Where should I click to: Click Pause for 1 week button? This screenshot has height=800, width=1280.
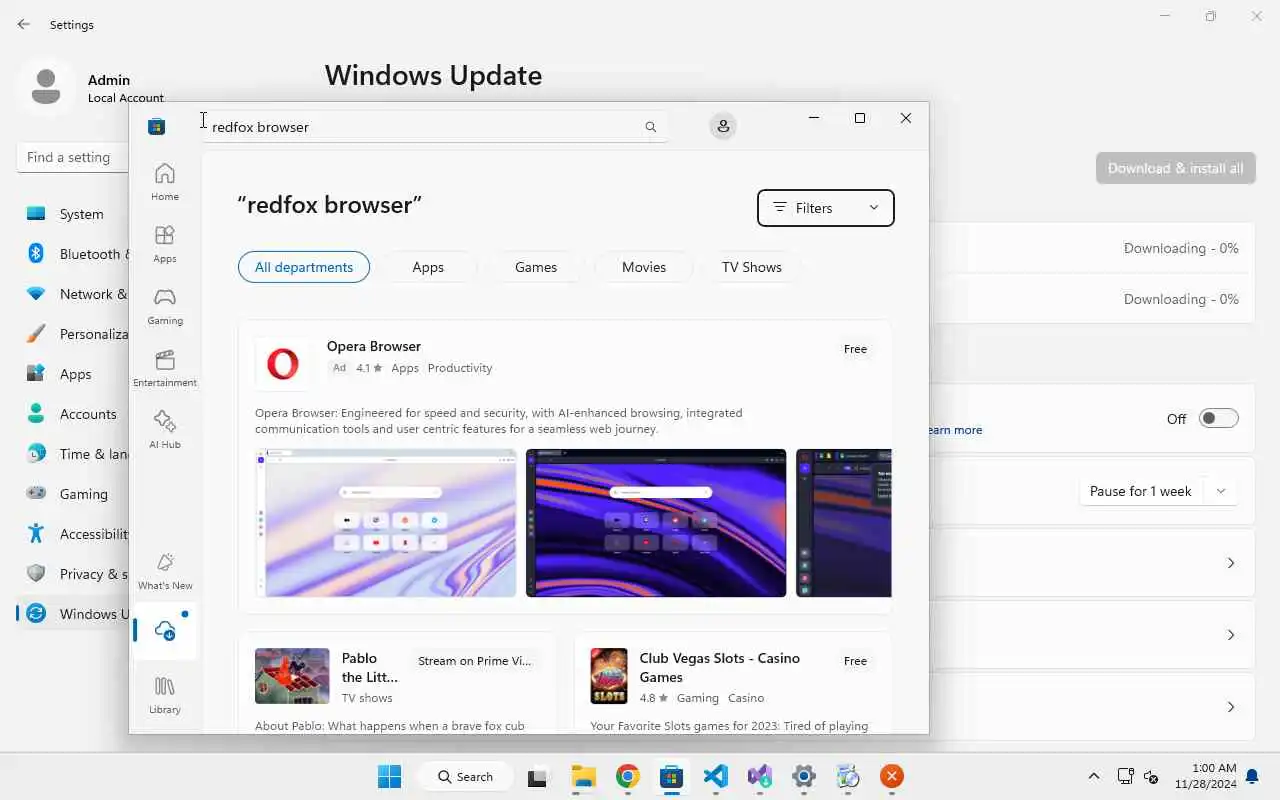click(x=1140, y=491)
